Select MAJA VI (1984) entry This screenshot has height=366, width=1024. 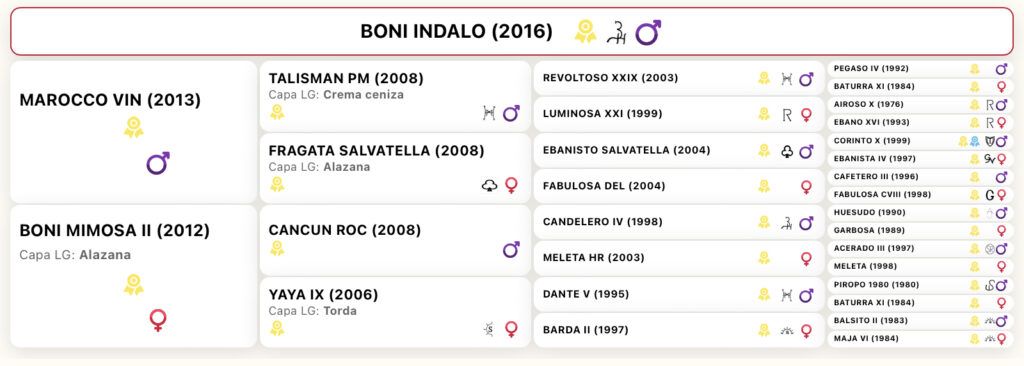click(x=920, y=339)
